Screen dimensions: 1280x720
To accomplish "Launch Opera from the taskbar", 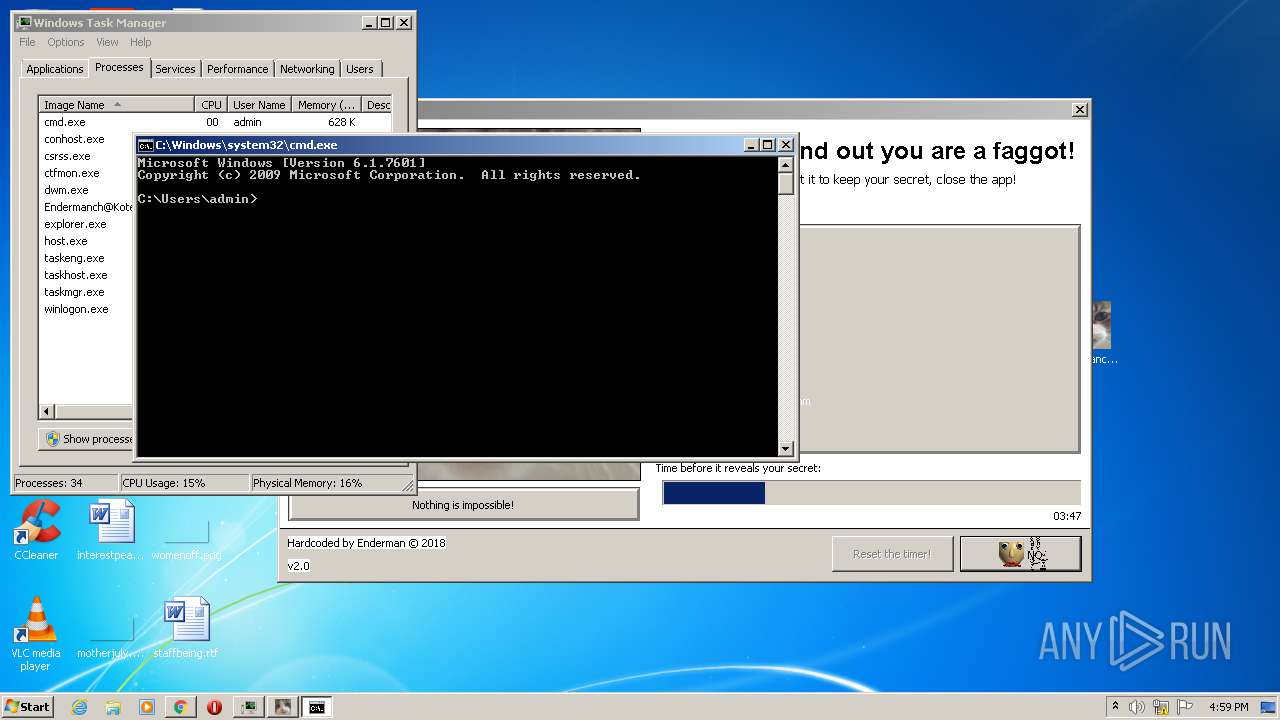I will tap(214, 707).
